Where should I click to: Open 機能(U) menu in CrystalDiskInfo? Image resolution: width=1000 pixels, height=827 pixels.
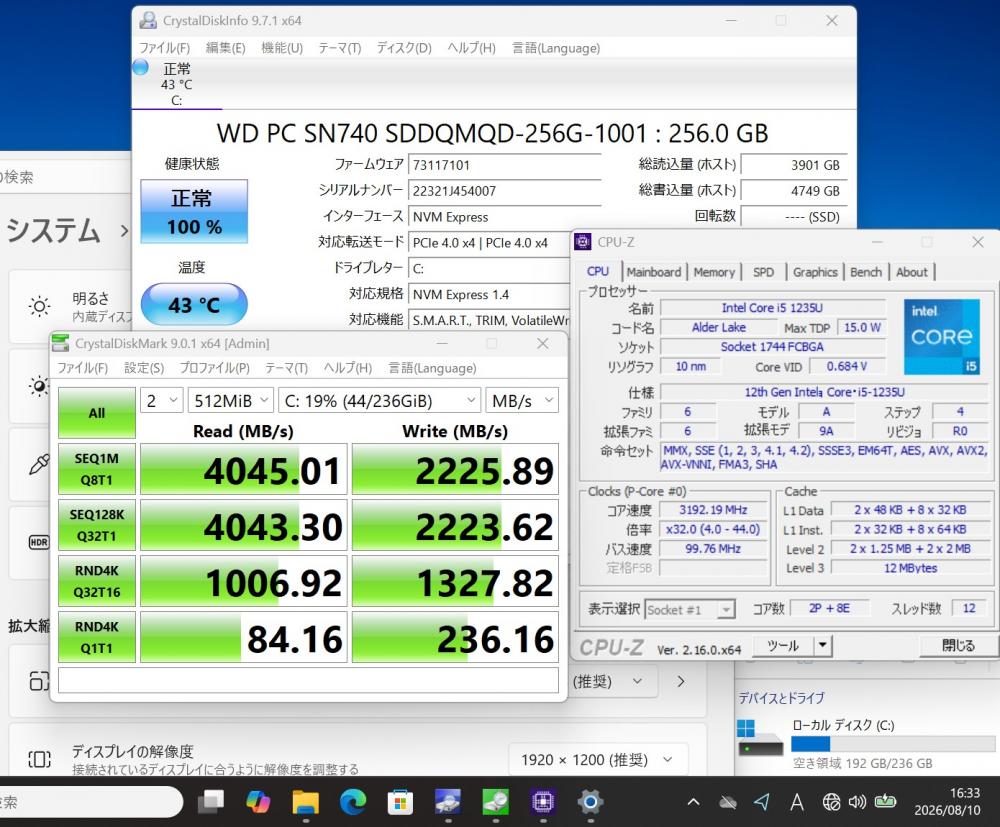coord(282,48)
